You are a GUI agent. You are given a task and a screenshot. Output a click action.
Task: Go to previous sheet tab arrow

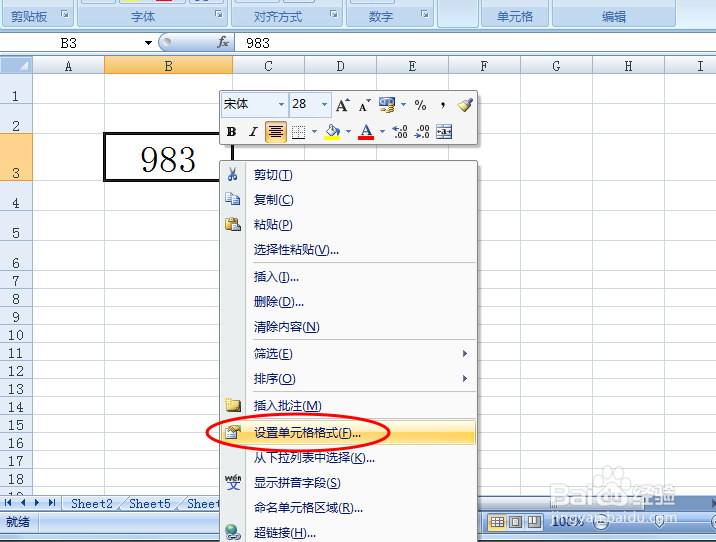pos(23,503)
